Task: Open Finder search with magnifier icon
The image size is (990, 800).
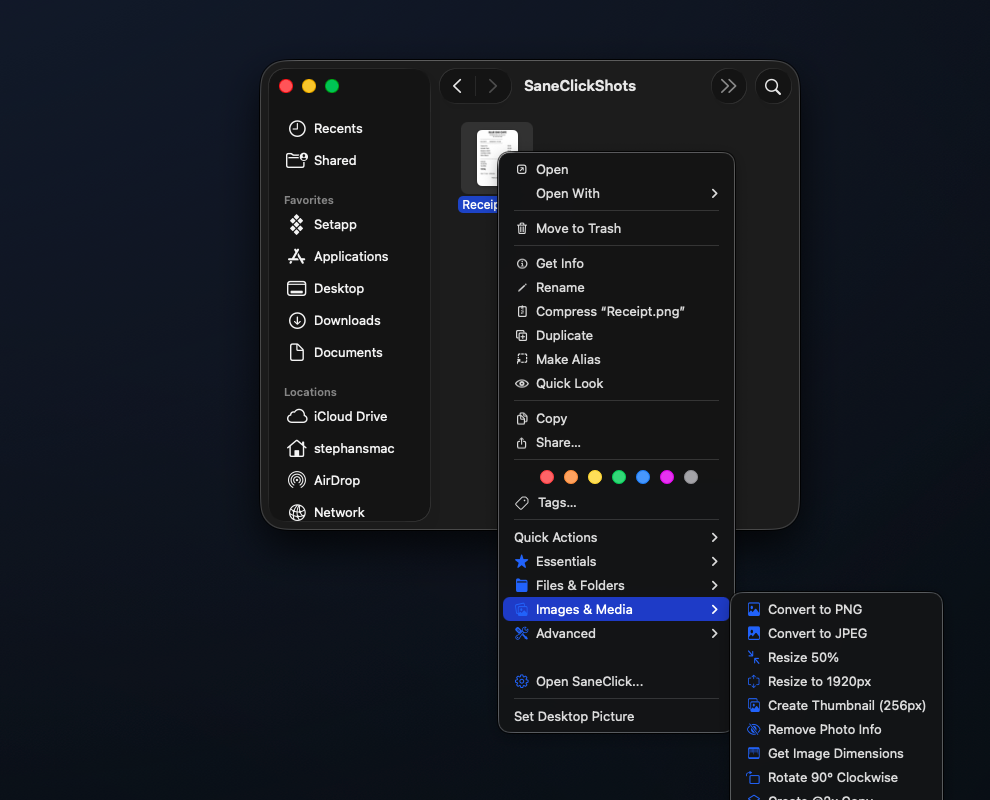Action: (773, 86)
